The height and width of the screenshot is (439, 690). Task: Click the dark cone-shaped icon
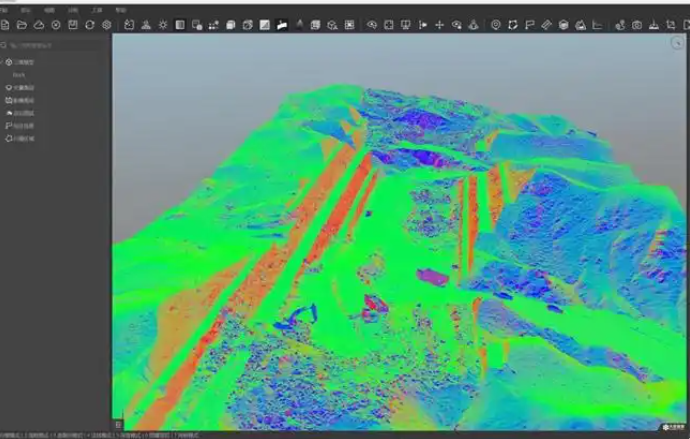299,25
